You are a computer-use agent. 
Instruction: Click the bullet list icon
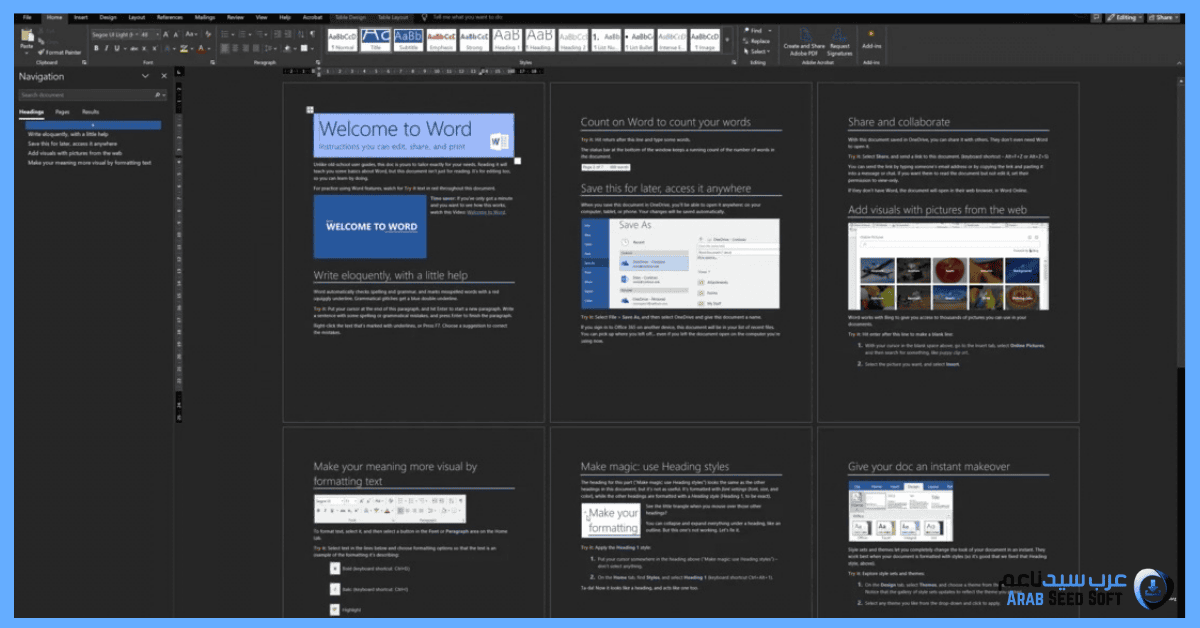[225, 34]
